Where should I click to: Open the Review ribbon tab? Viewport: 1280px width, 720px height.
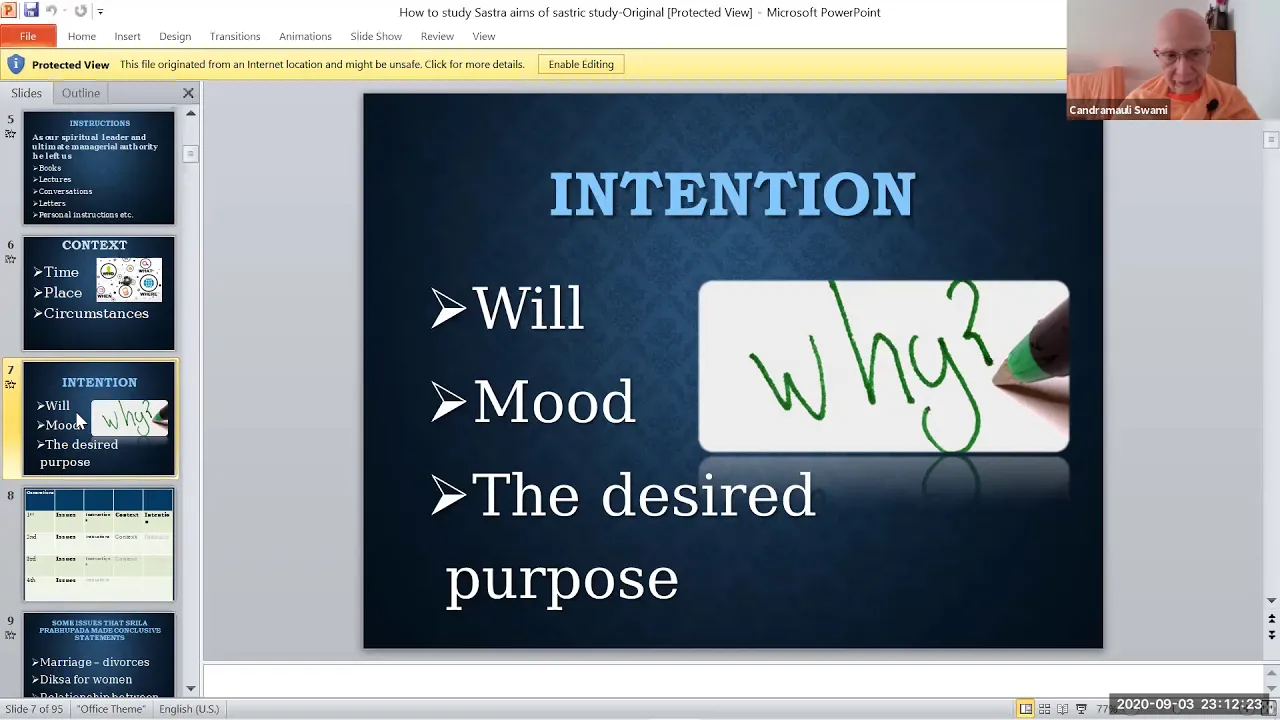[x=437, y=36]
